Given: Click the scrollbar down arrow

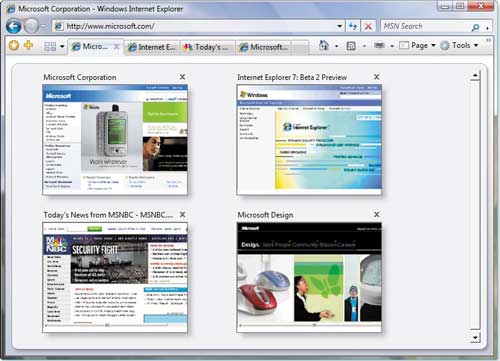Looking at the screenshot, I should pyautogui.click(x=475, y=337).
